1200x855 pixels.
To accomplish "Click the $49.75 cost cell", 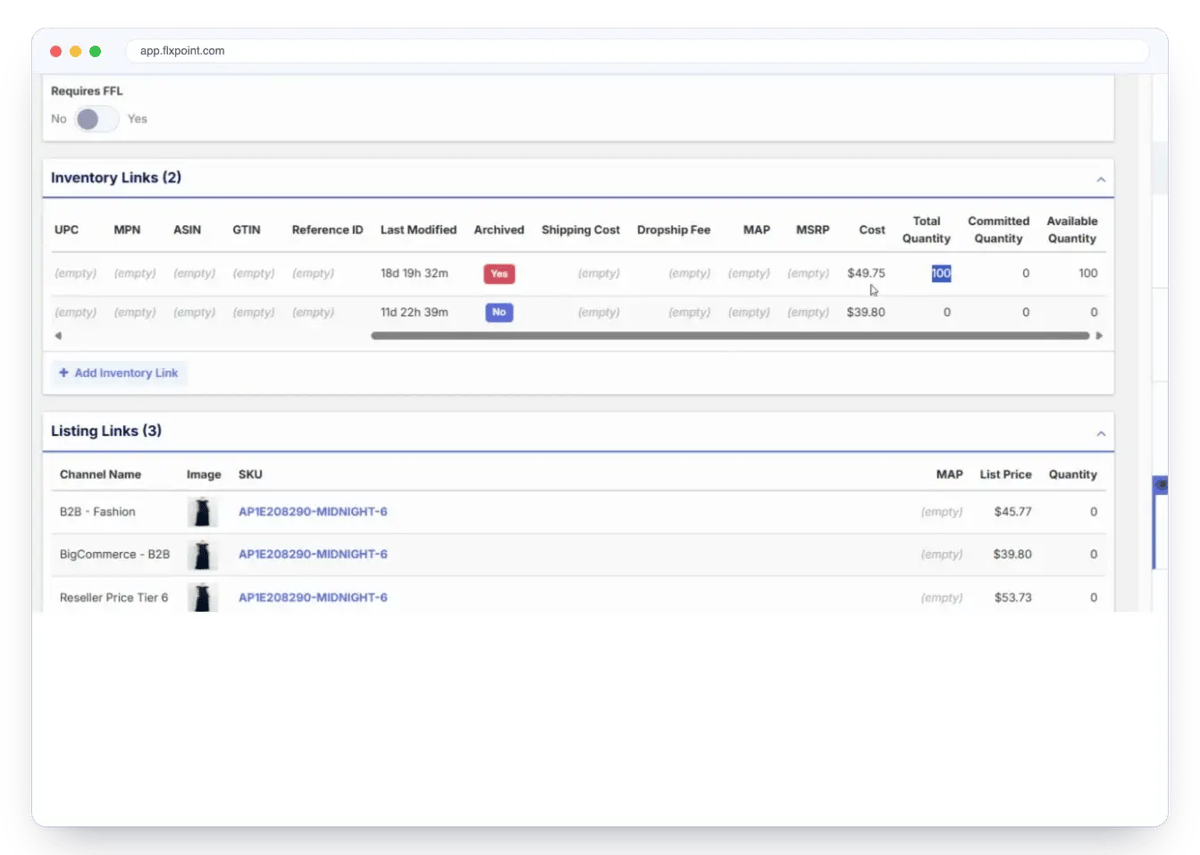I will point(866,273).
